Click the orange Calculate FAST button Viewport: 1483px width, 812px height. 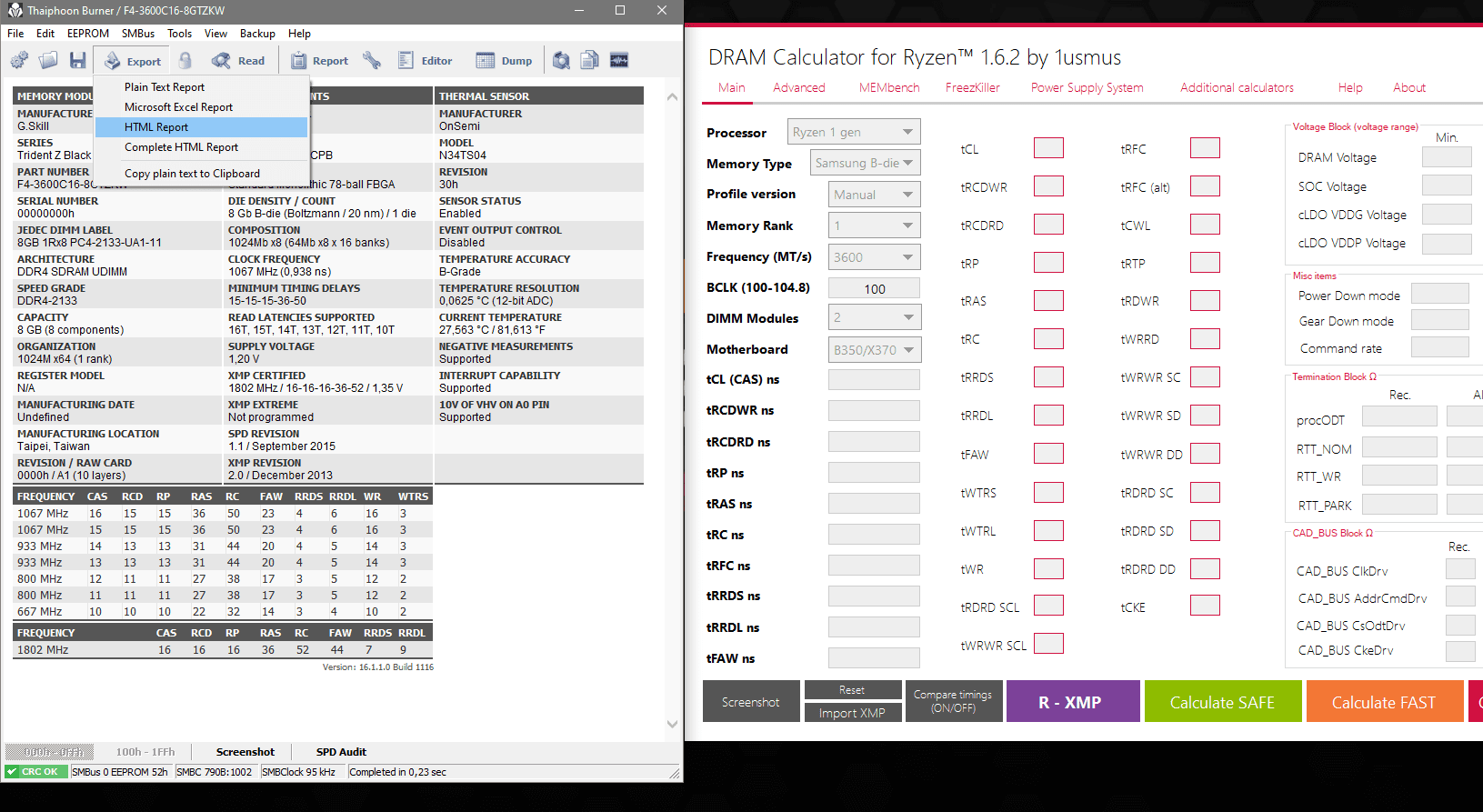(x=1385, y=702)
